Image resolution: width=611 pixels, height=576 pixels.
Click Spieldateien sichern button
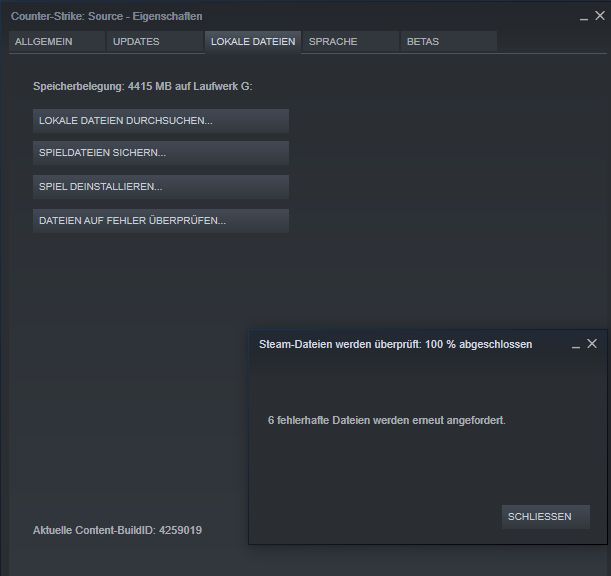tap(161, 153)
